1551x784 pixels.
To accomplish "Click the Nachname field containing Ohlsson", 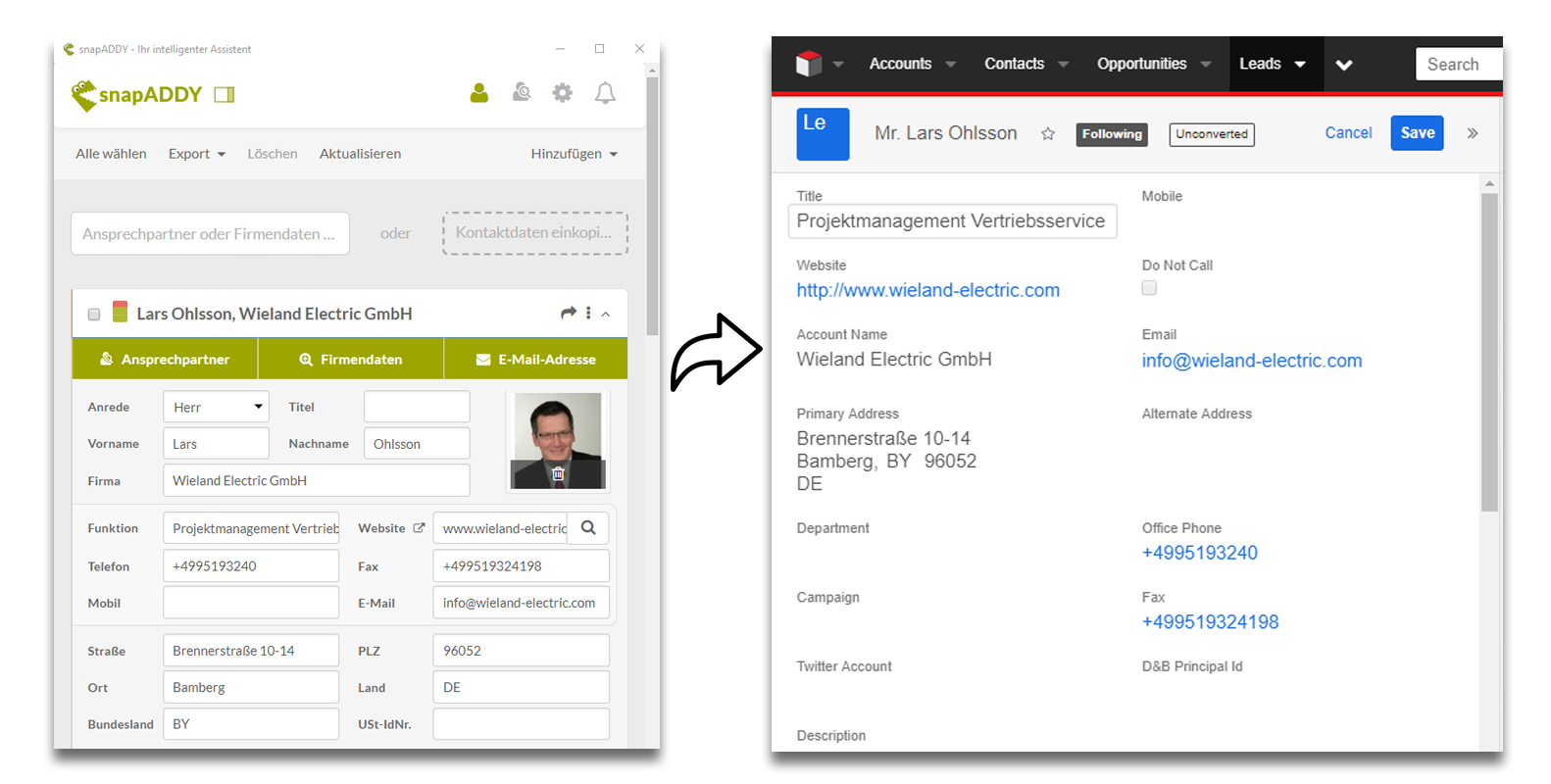I will click(x=417, y=444).
